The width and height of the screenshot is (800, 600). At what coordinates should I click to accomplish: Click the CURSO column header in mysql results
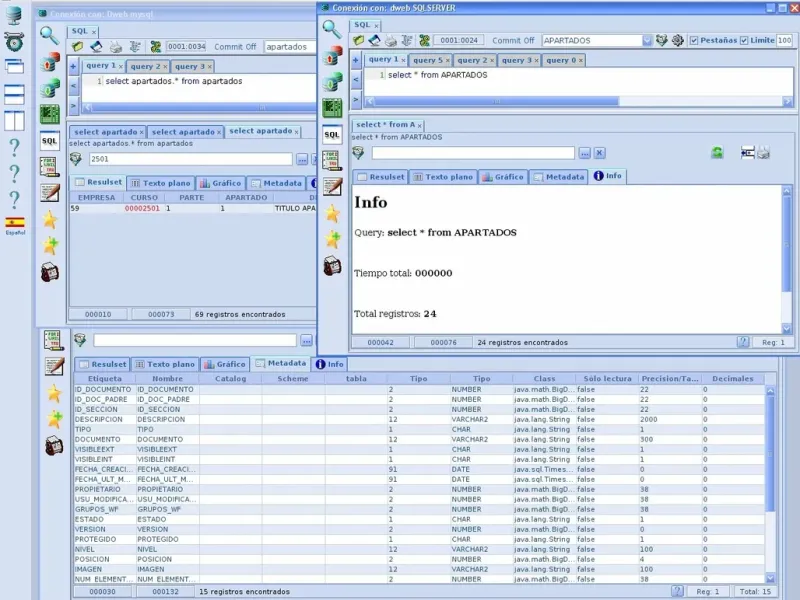[144, 197]
